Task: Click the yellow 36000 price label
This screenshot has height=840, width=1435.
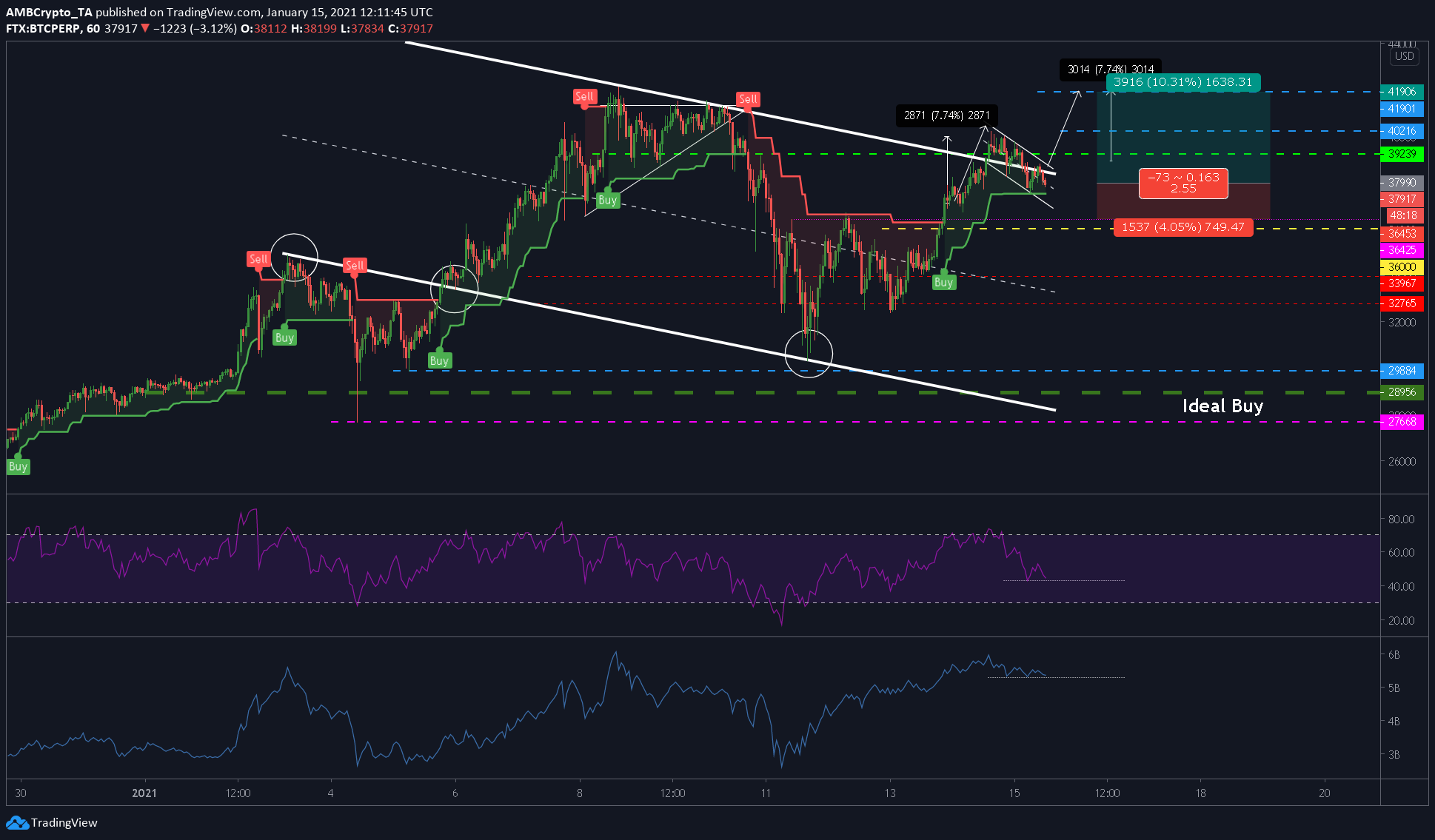Action: [x=1402, y=267]
